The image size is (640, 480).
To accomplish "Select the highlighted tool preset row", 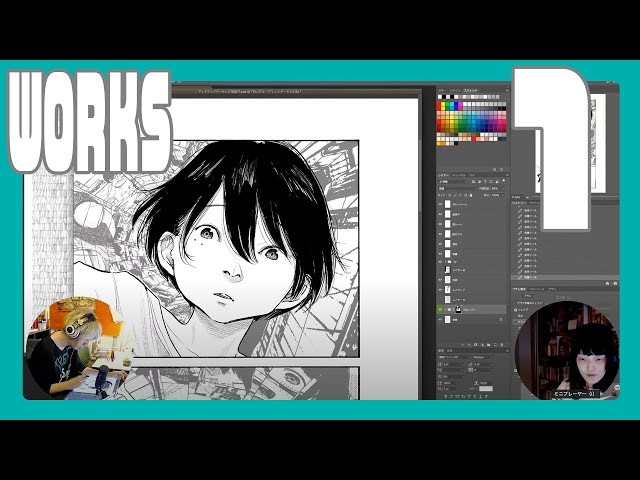I will click(x=565, y=277).
